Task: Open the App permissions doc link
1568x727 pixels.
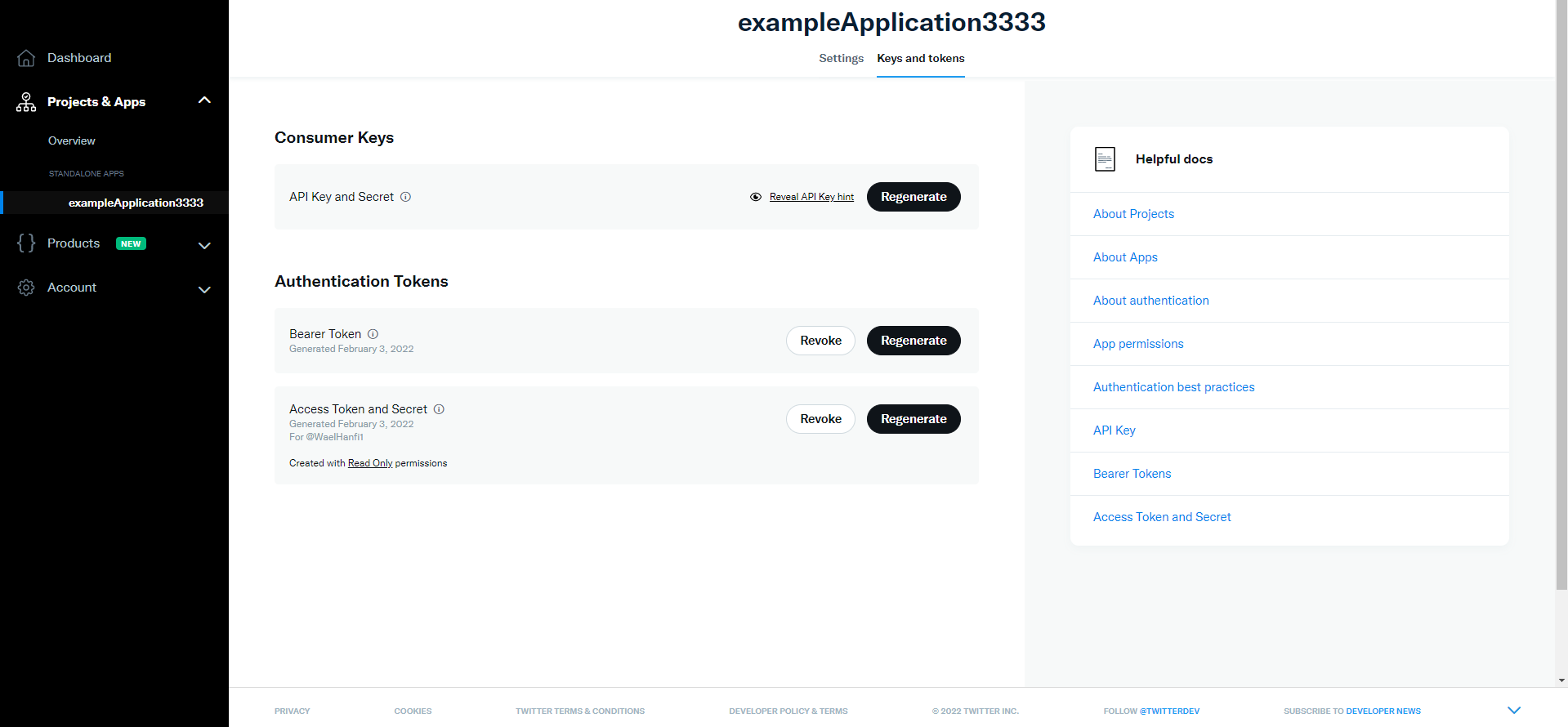Action: (1138, 344)
